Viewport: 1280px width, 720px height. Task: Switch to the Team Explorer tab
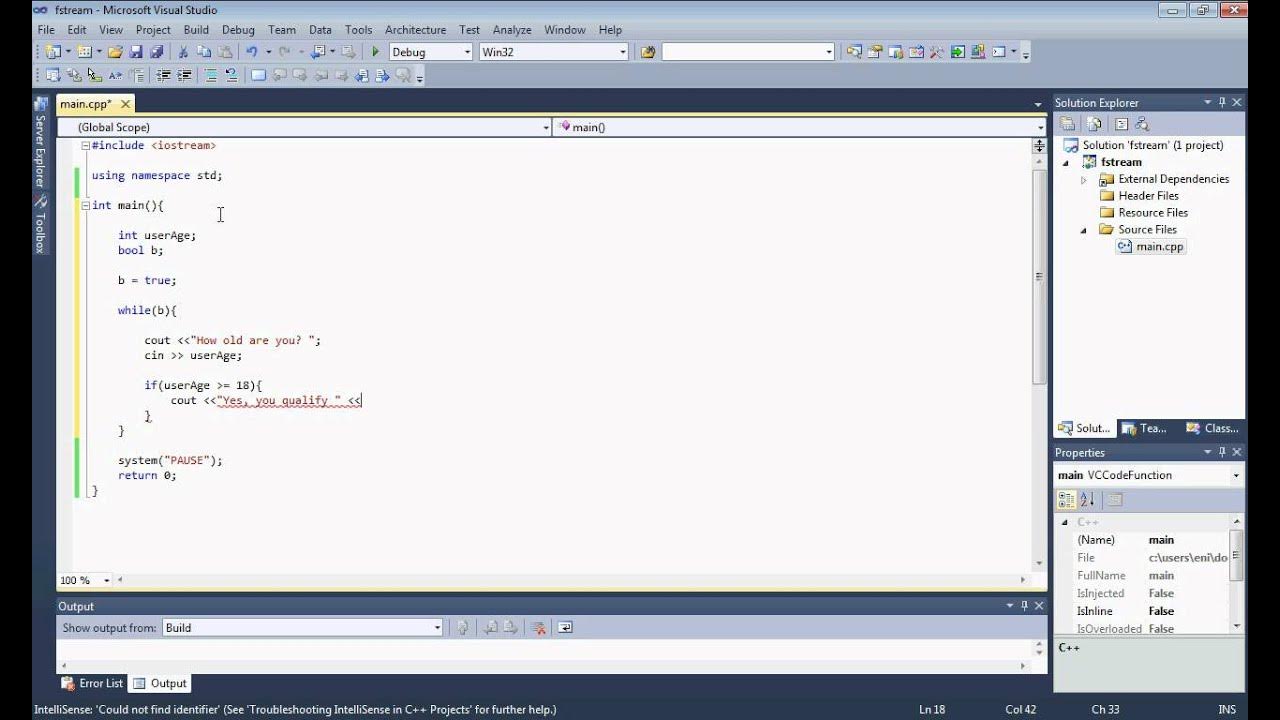pos(1145,428)
